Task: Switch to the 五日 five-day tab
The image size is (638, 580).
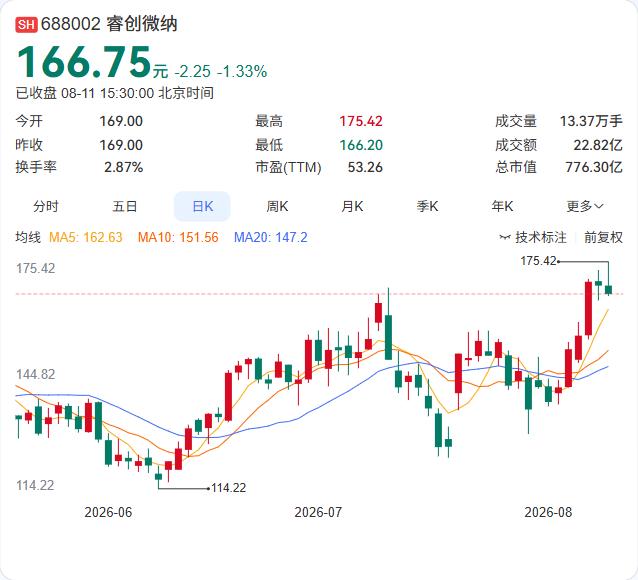Action: point(125,206)
